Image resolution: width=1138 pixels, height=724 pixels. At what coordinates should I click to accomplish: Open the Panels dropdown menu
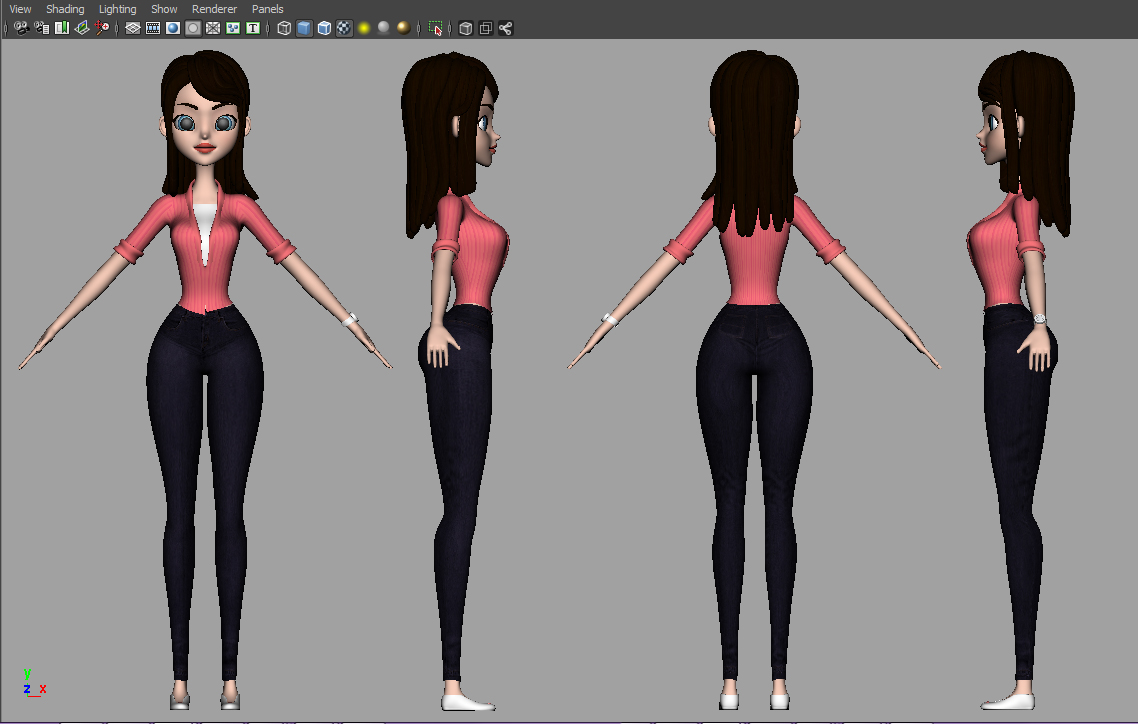[x=267, y=9]
